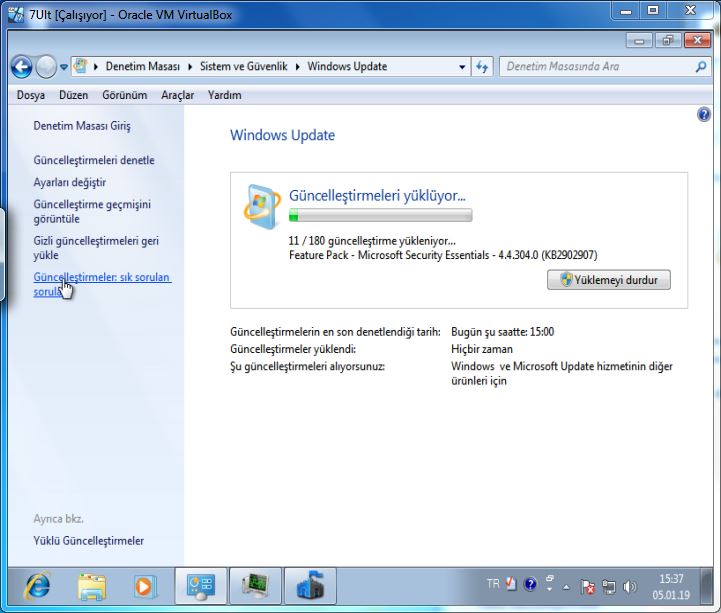Restore down the Windows Update guest window
This screenshot has width=721, height=613.
(667, 41)
